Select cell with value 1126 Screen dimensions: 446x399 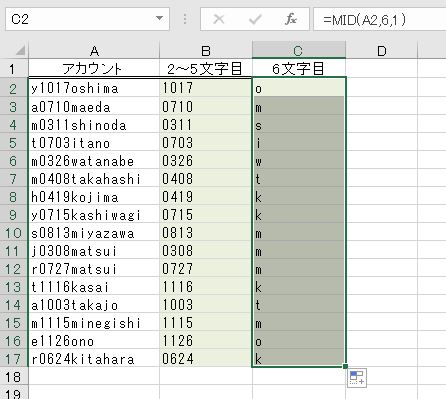(x=206, y=341)
